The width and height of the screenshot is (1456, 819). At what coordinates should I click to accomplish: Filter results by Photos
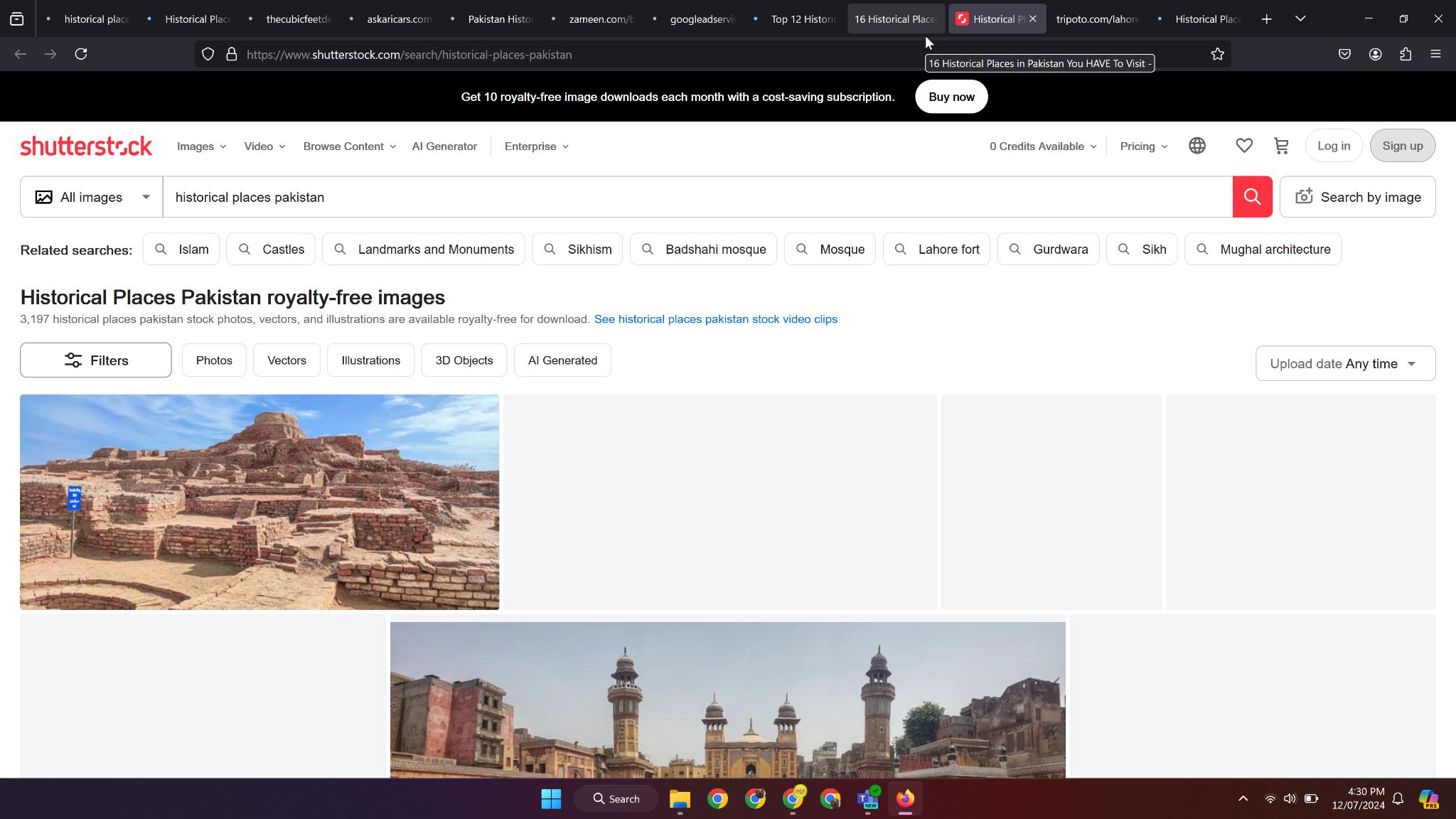coord(214,360)
